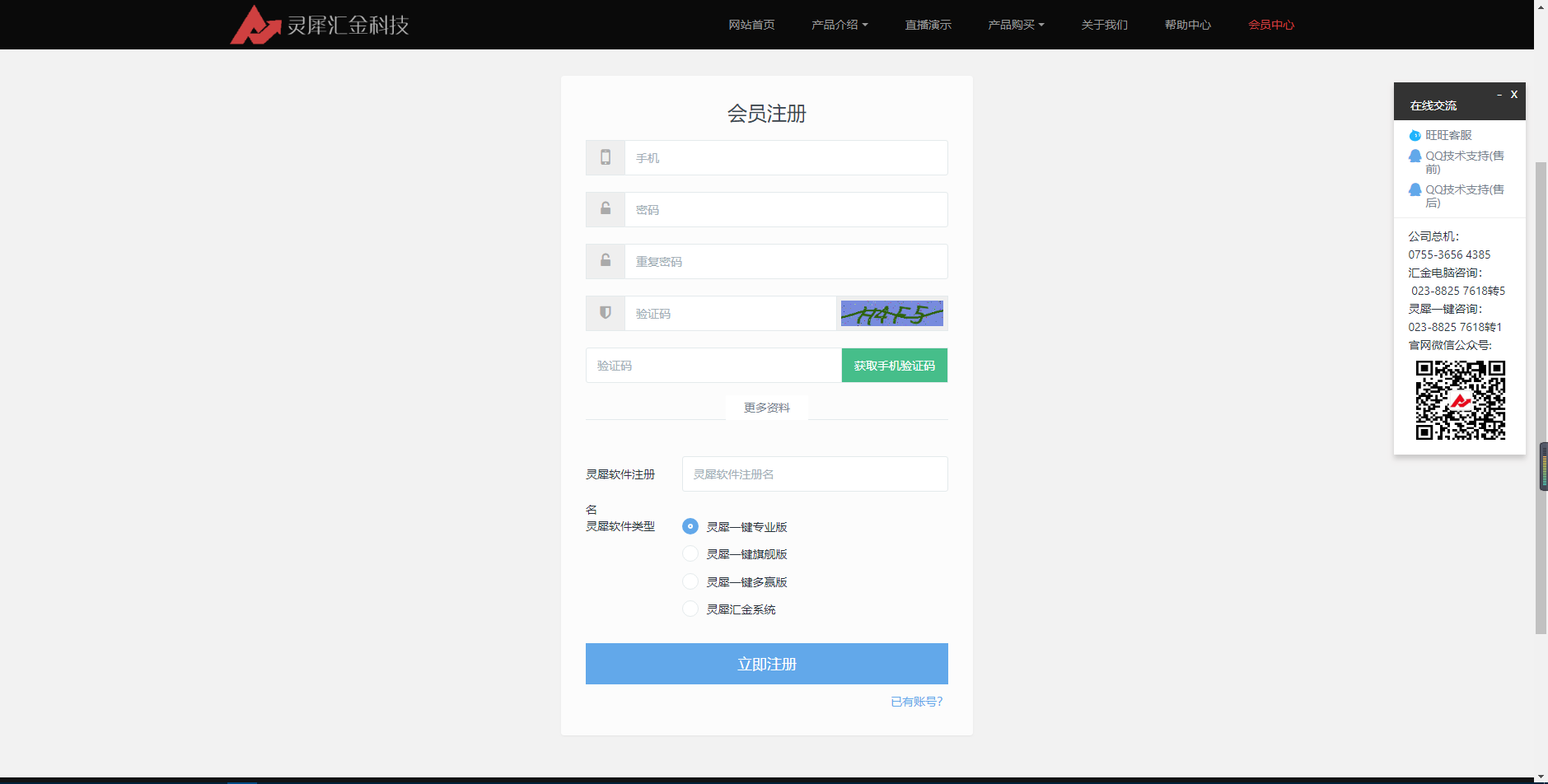Click the QQ技术支持(售后) support icon
1548x784 pixels.
click(x=1415, y=189)
